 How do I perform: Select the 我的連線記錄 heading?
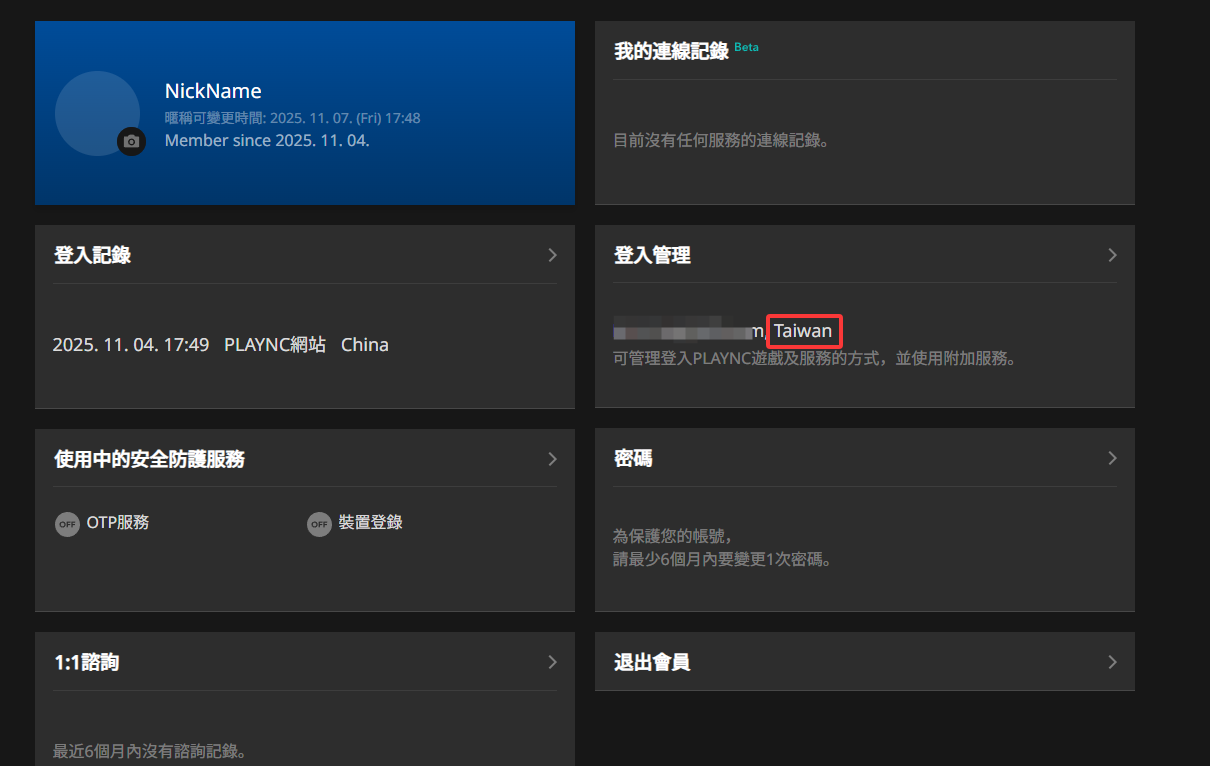tap(671, 51)
